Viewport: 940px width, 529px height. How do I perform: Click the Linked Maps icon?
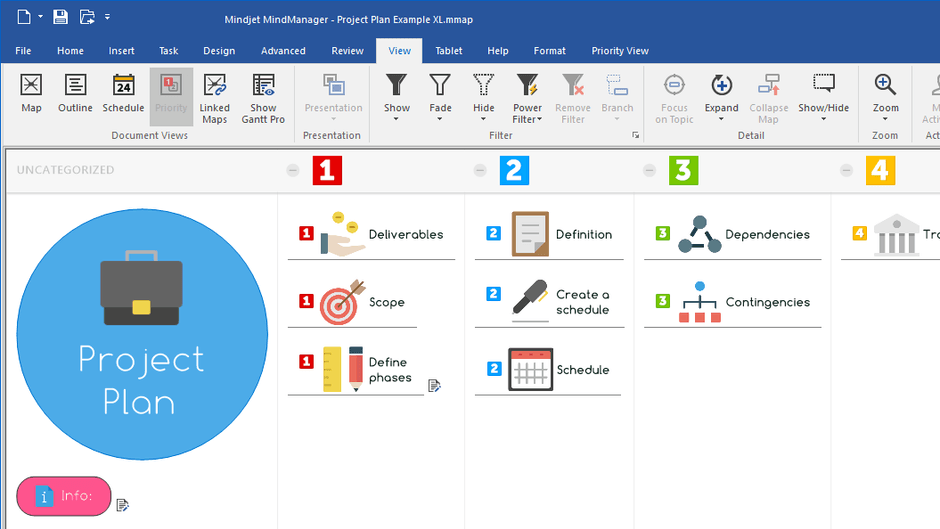point(214,96)
